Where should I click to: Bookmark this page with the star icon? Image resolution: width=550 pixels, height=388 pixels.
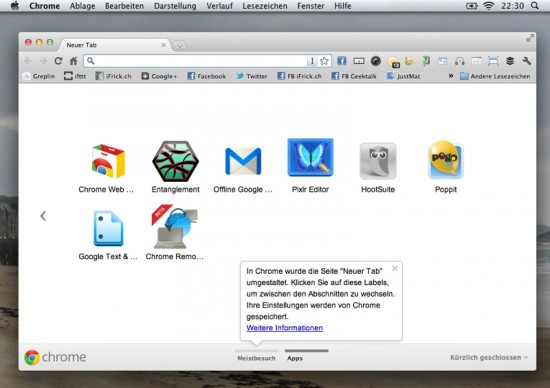[x=324, y=61]
